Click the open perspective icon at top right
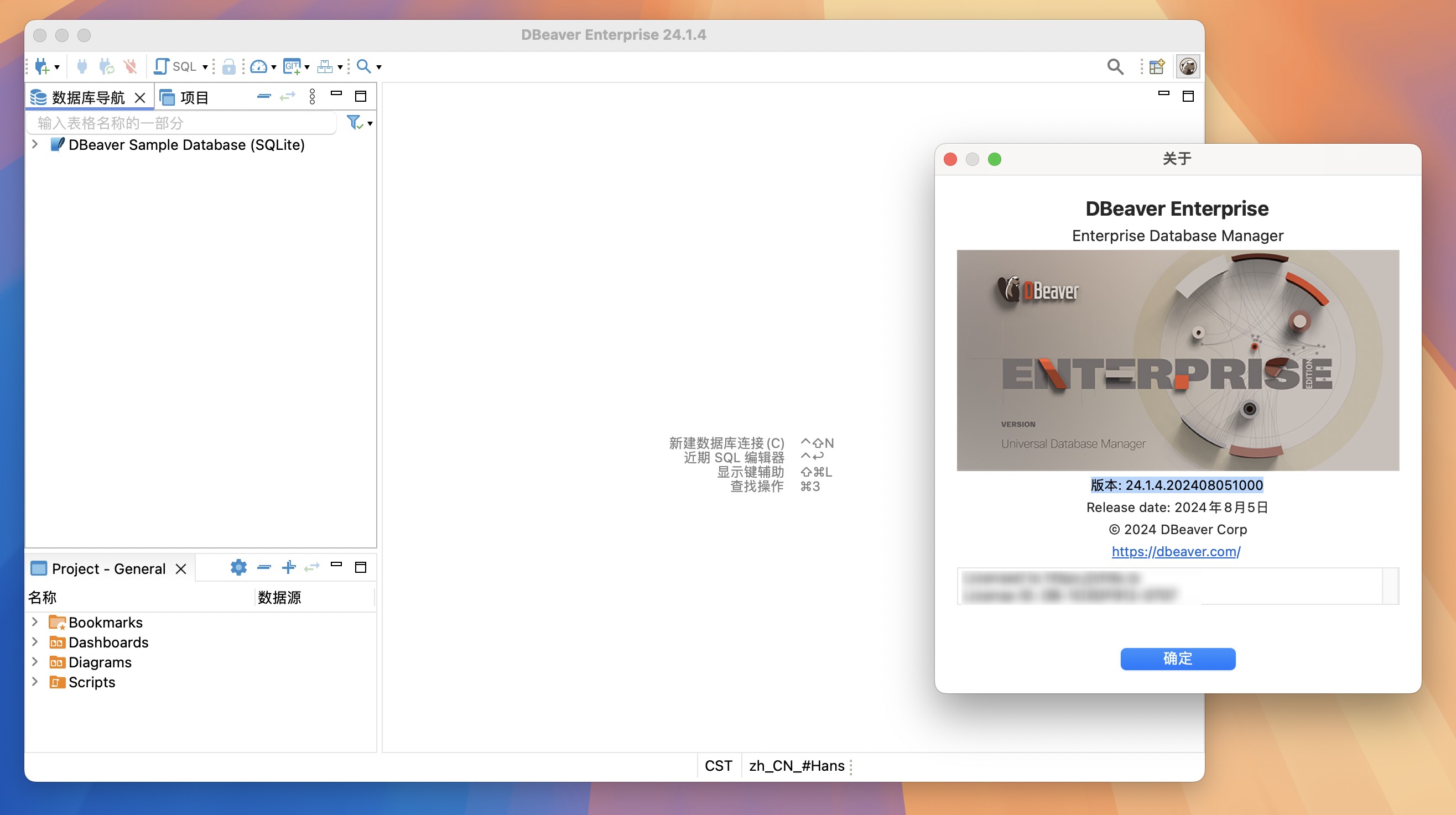The height and width of the screenshot is (815, 1456). coord(1157,67)
